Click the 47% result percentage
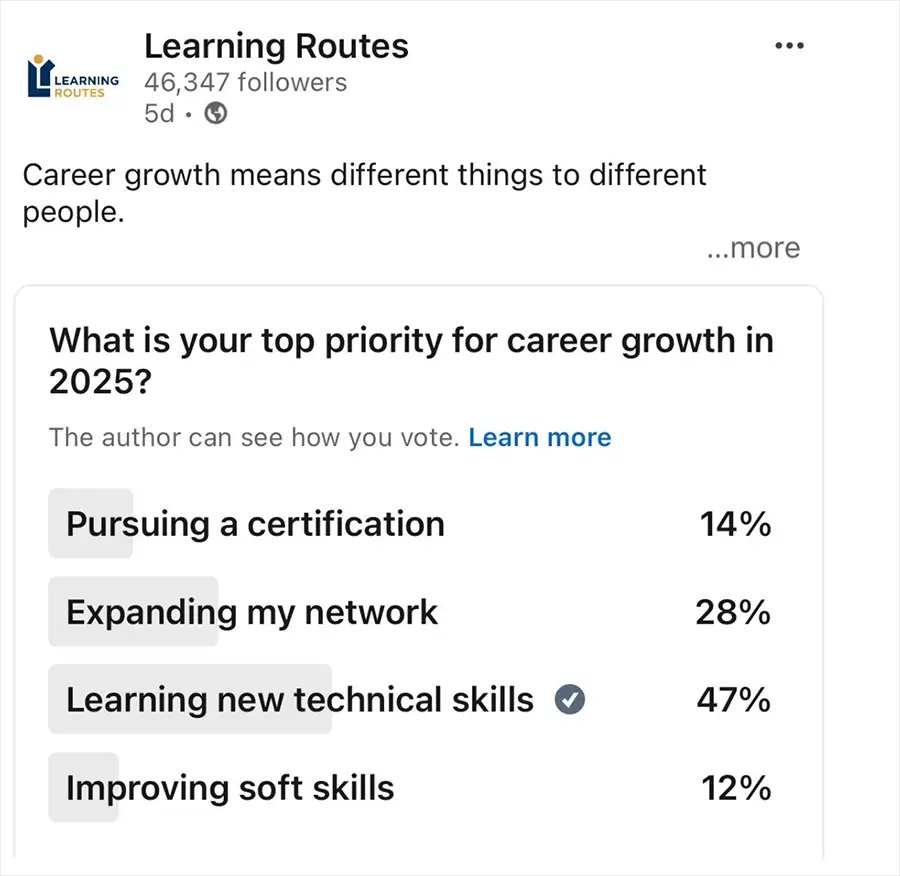Screen dimensions: 900x876 [x=735, y=700]
